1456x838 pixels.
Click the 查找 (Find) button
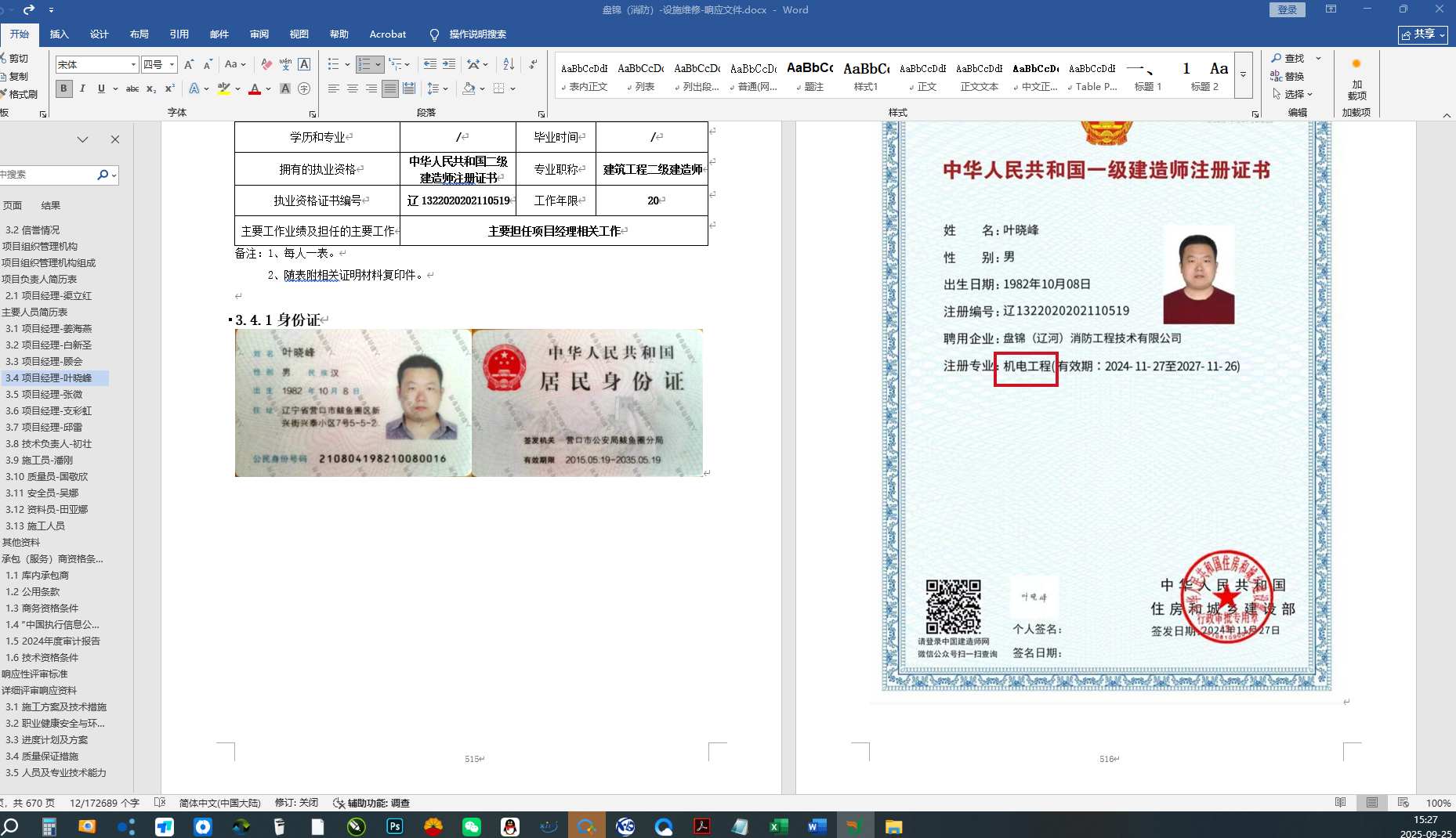pos(1288,59)
